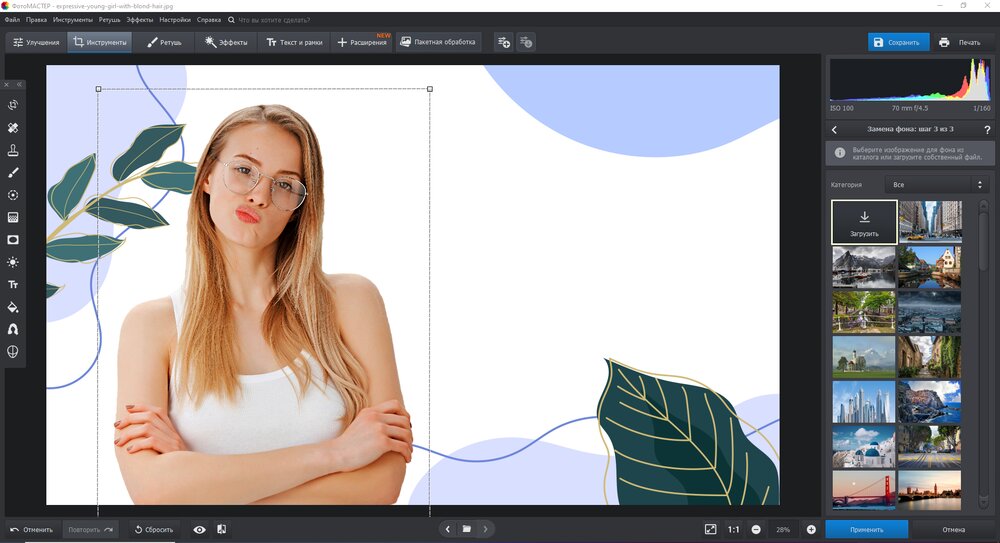Select the radial filter tool
1000x543 pixels.
(x=13, y=195)
